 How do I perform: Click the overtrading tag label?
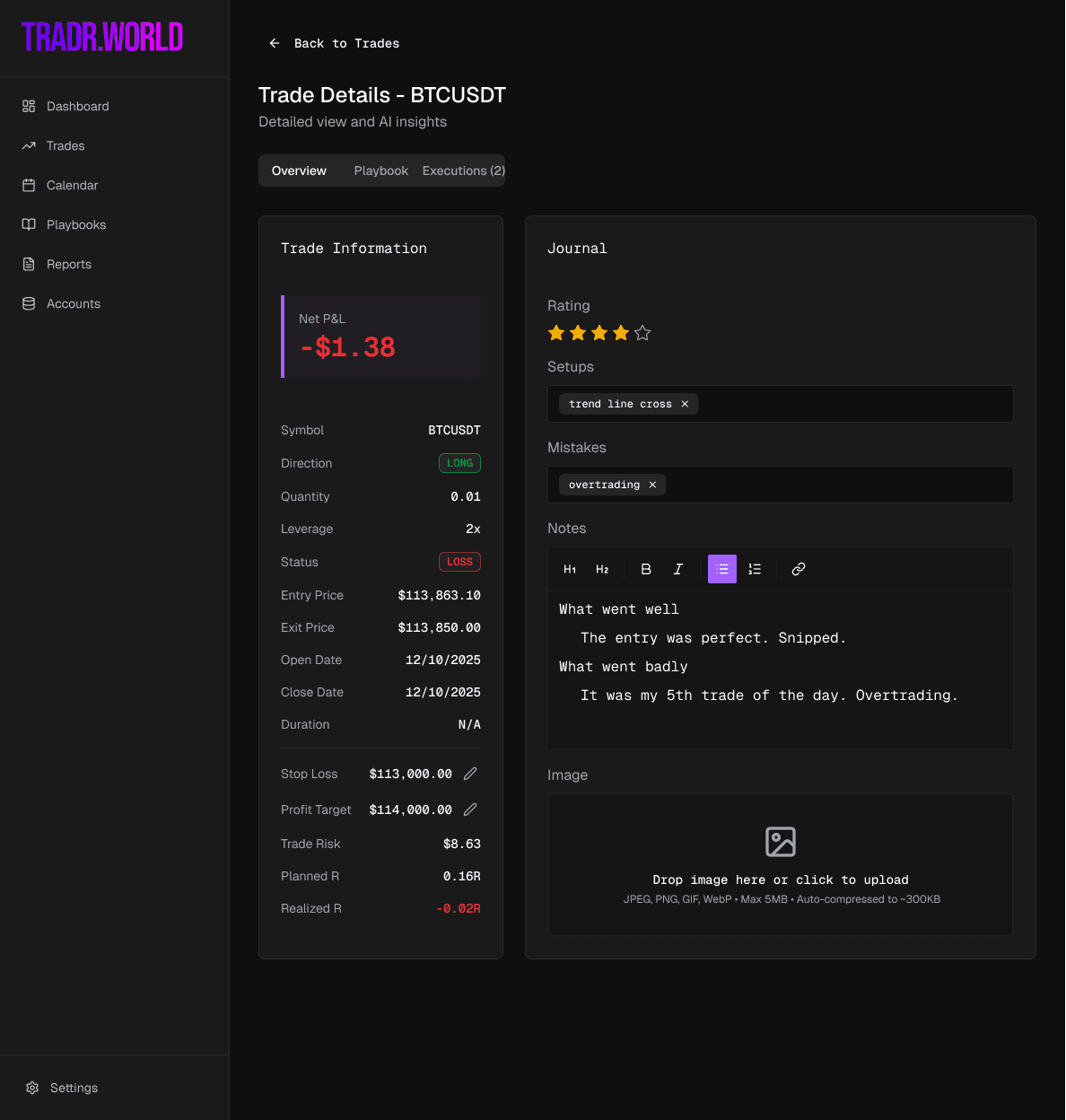point(604,485)
